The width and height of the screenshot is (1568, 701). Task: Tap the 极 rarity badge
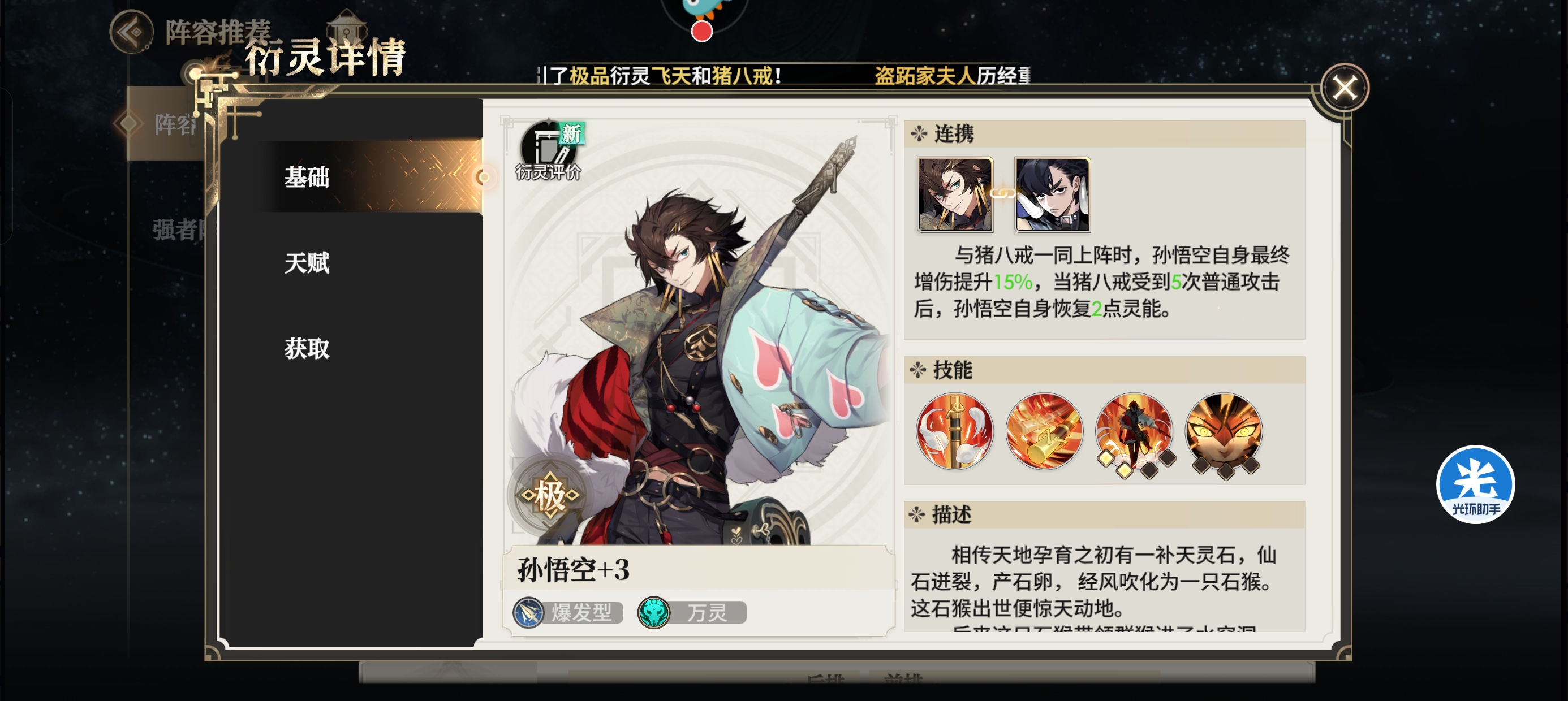coord(549,495)
